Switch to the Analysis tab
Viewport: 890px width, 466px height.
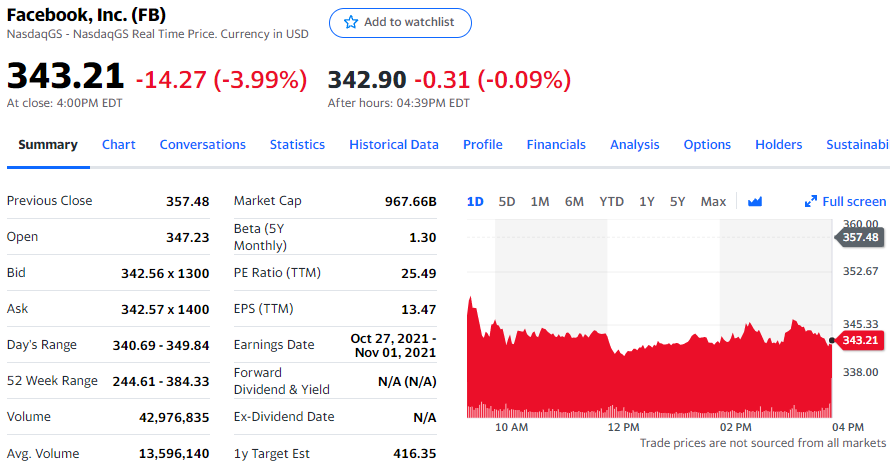pos(635,145)
